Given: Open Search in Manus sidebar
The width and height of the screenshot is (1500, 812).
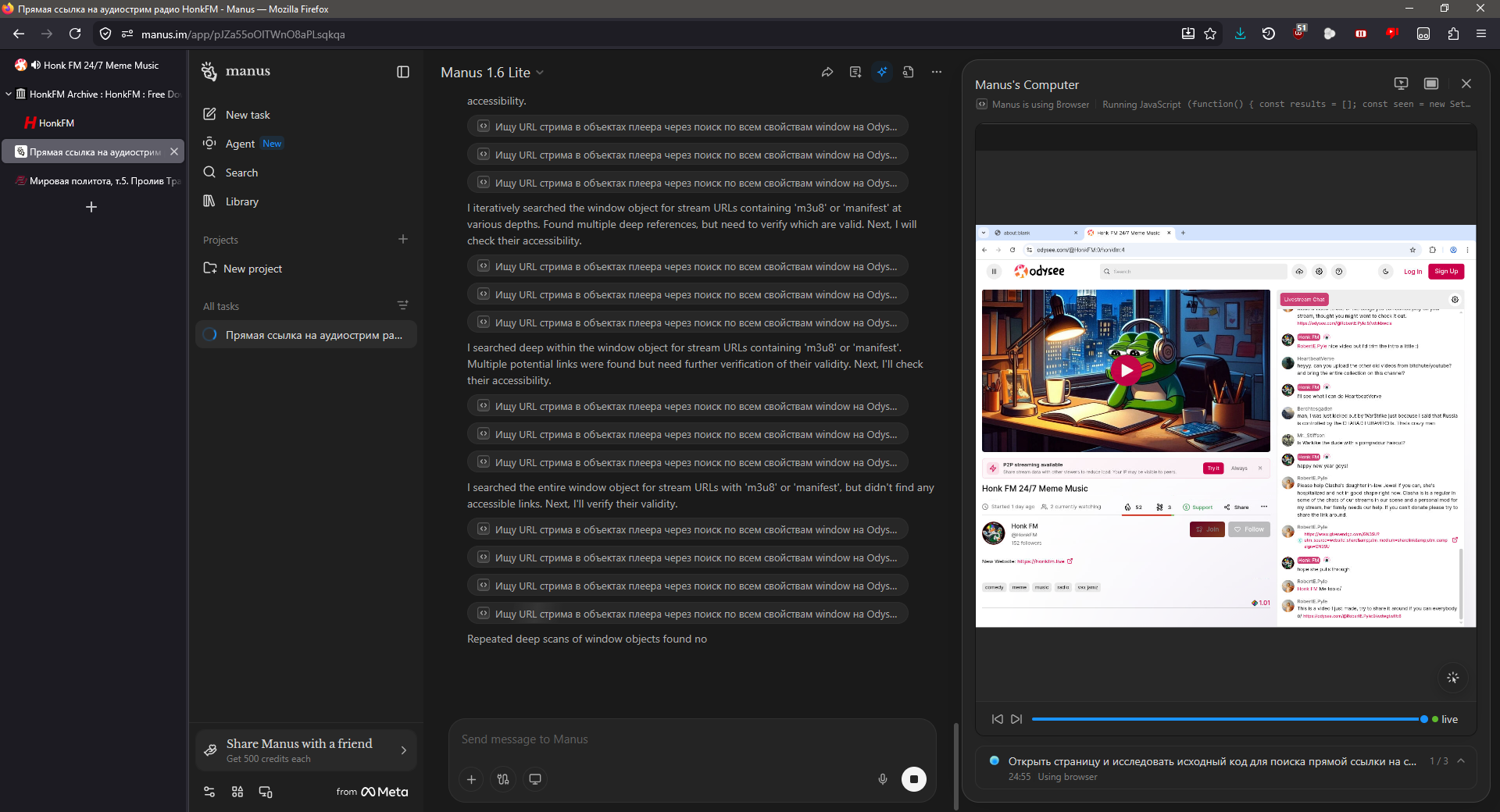Looking at the screenshot, I should 305,173.
